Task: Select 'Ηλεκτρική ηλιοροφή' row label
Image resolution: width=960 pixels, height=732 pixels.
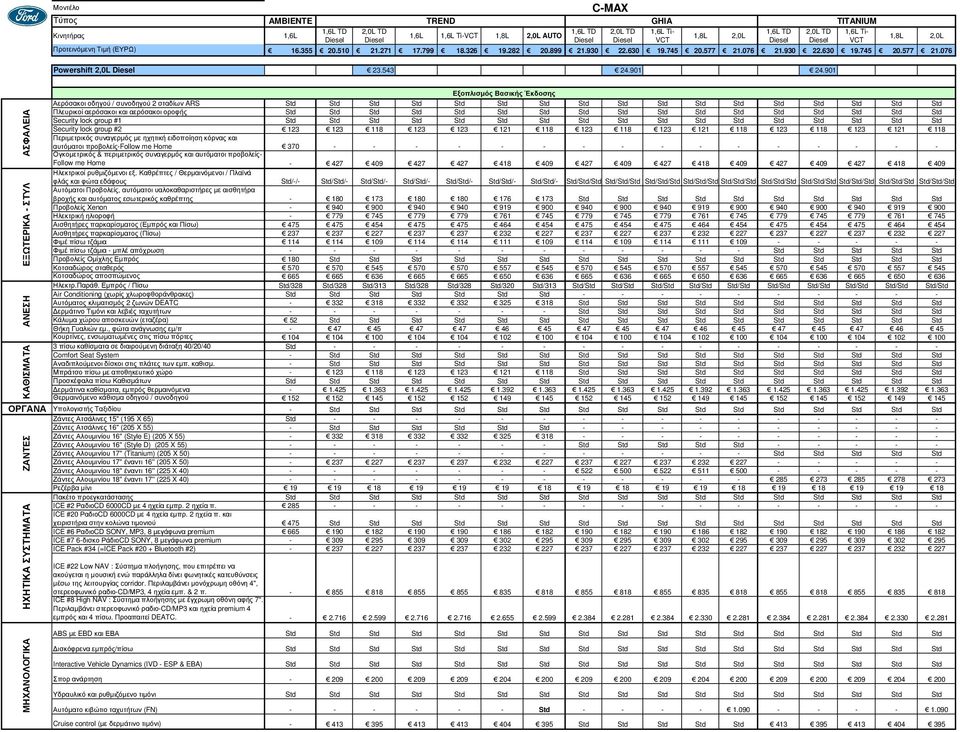Action: [84, 216]
